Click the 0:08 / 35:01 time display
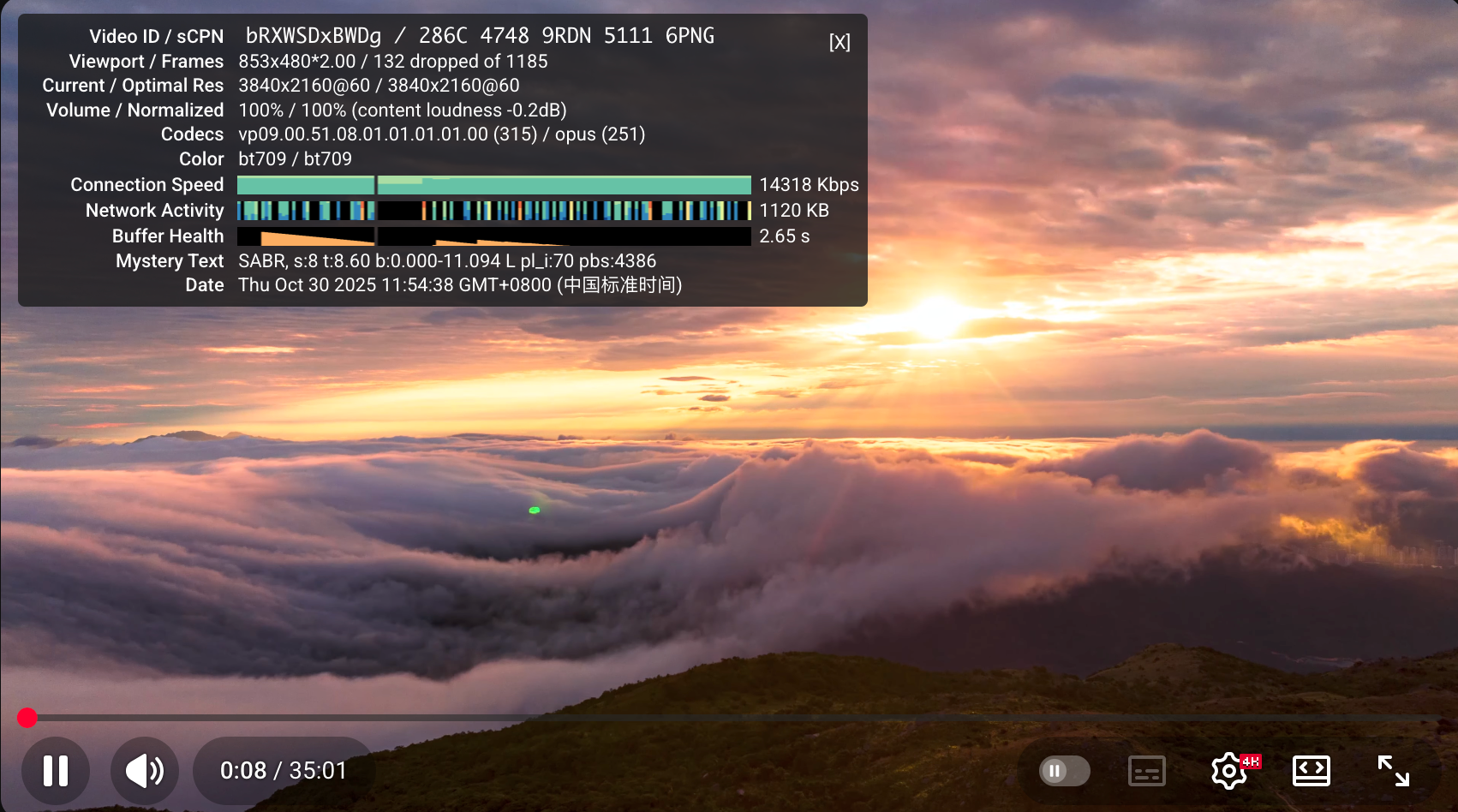The width and height of the screenshot is (1458, 812). tap(283, 771)
